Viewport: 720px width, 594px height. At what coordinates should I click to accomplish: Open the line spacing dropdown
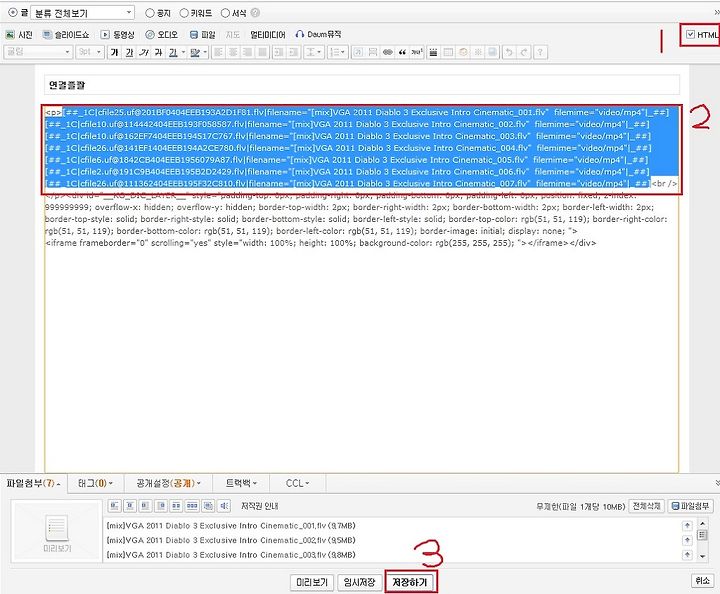pos(313,52)
